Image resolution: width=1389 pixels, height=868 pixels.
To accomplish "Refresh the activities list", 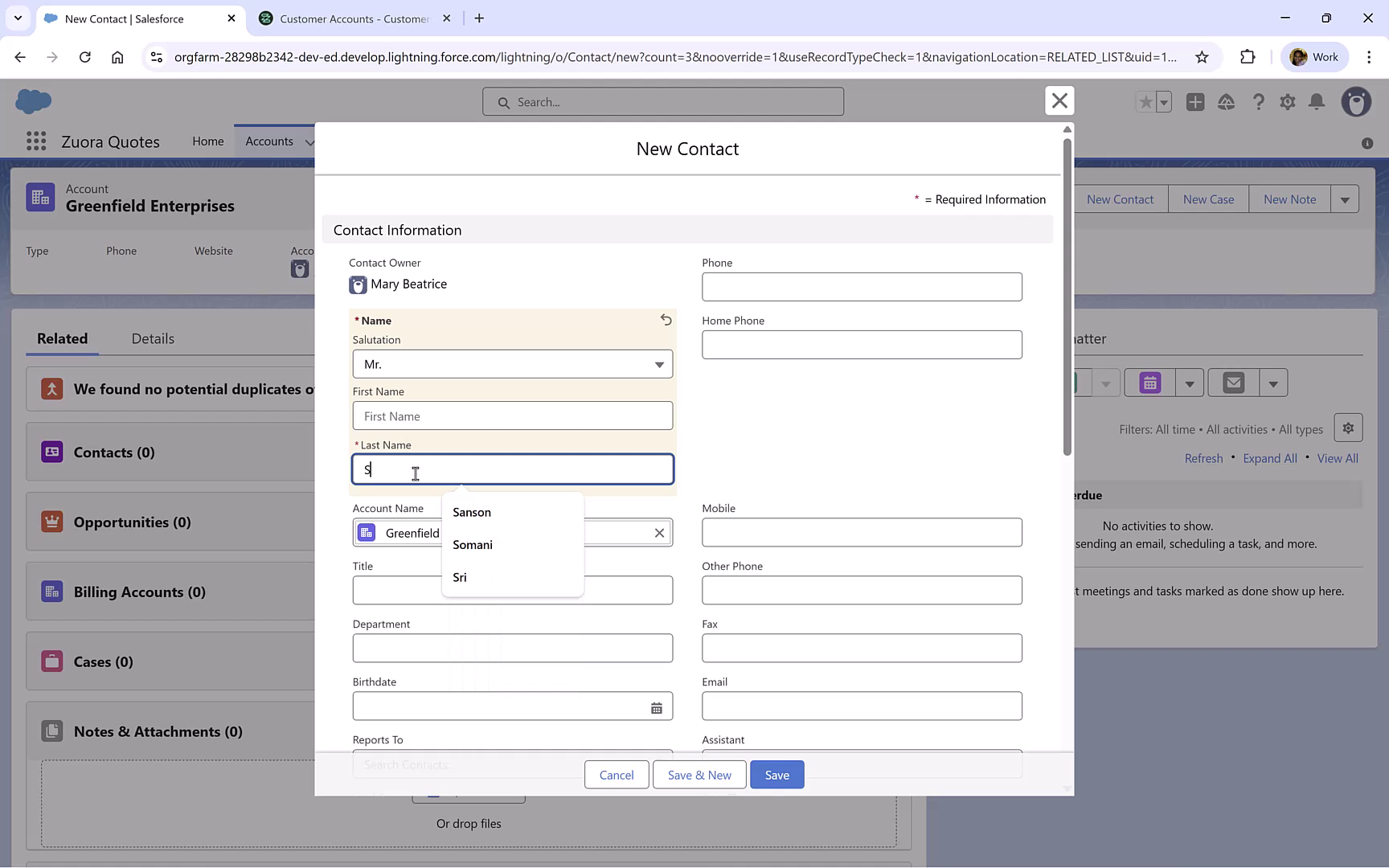I will [x=1203, y=458].
